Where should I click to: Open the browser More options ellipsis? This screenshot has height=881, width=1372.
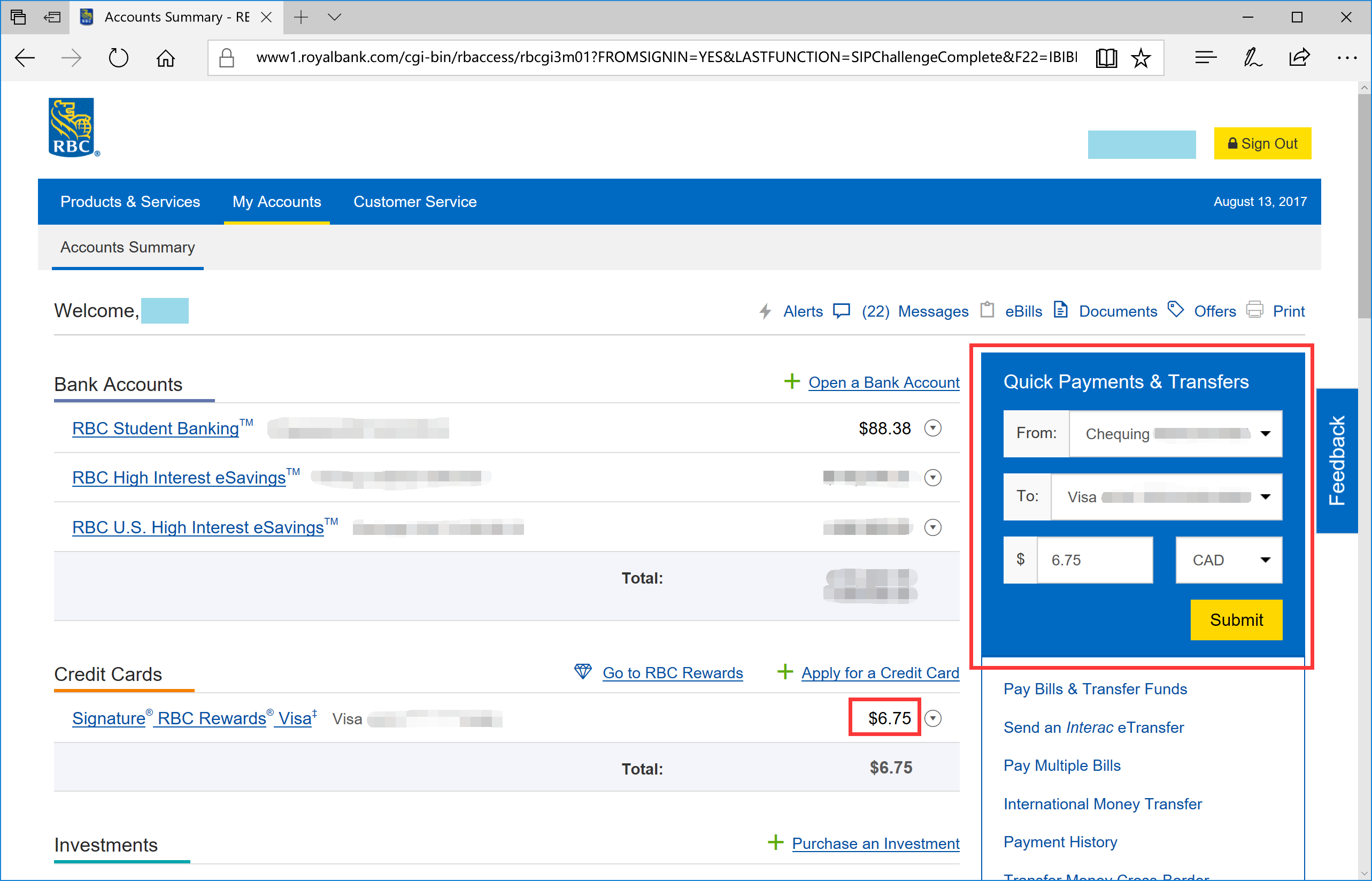click(x=1347, y=58)
